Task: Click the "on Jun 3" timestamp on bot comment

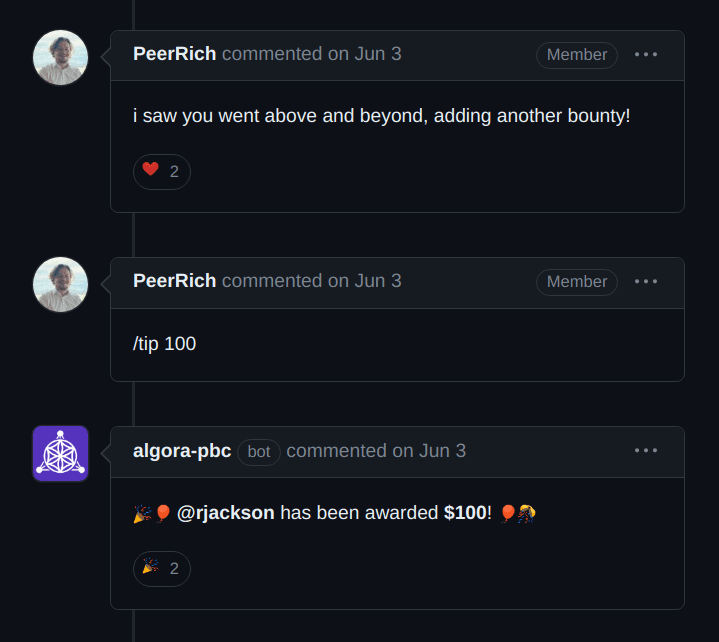Action: tap(429, 451)
